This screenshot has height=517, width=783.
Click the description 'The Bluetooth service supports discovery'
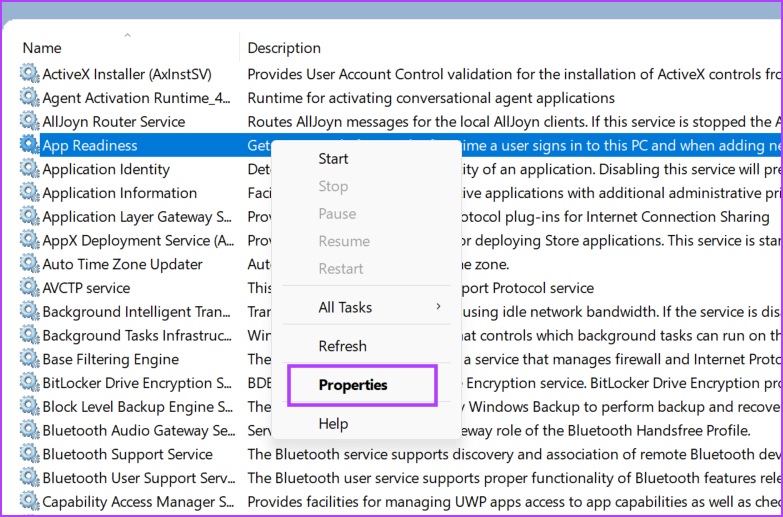[514, 454]
